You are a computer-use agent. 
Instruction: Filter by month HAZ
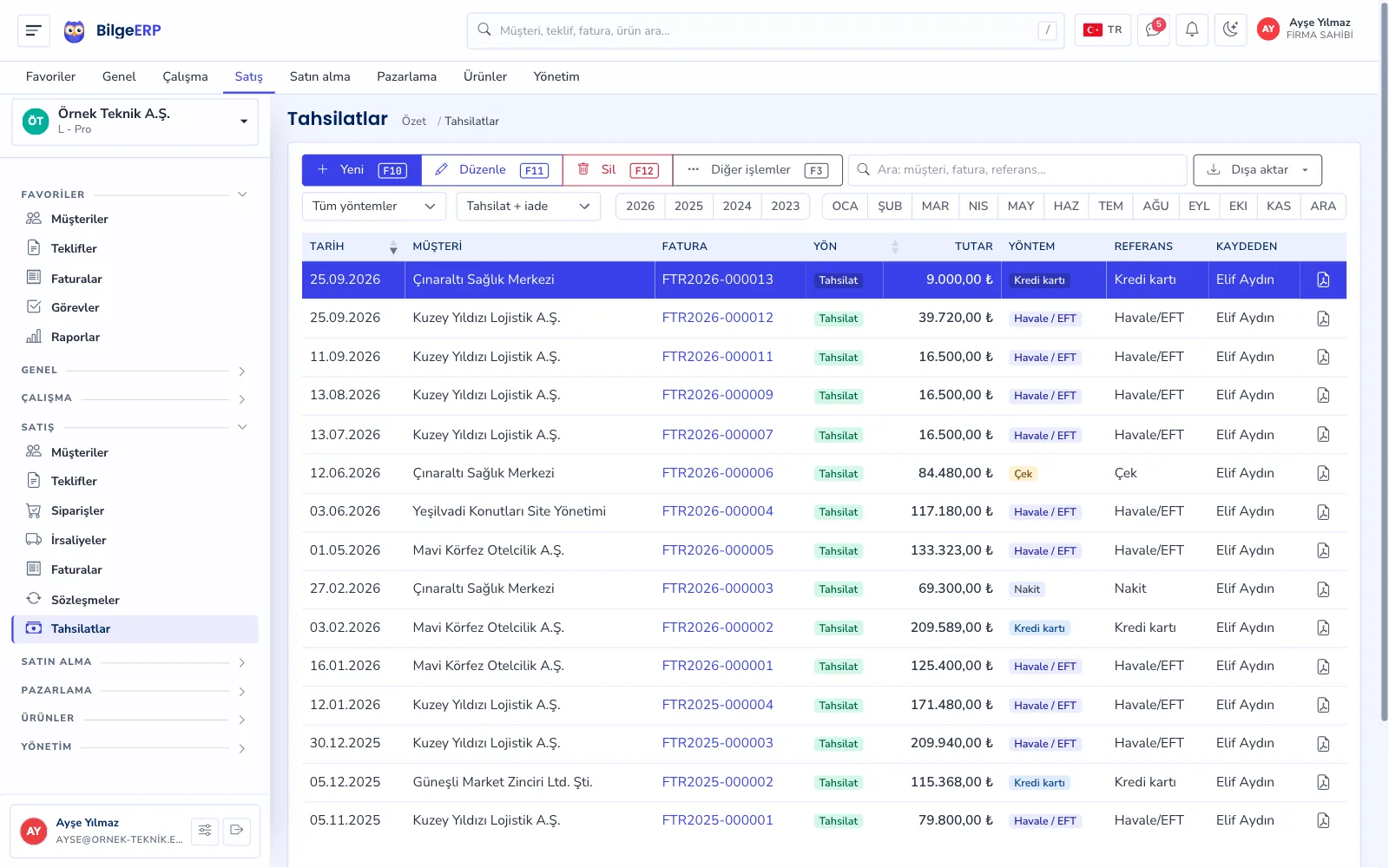coord(1066,207)
